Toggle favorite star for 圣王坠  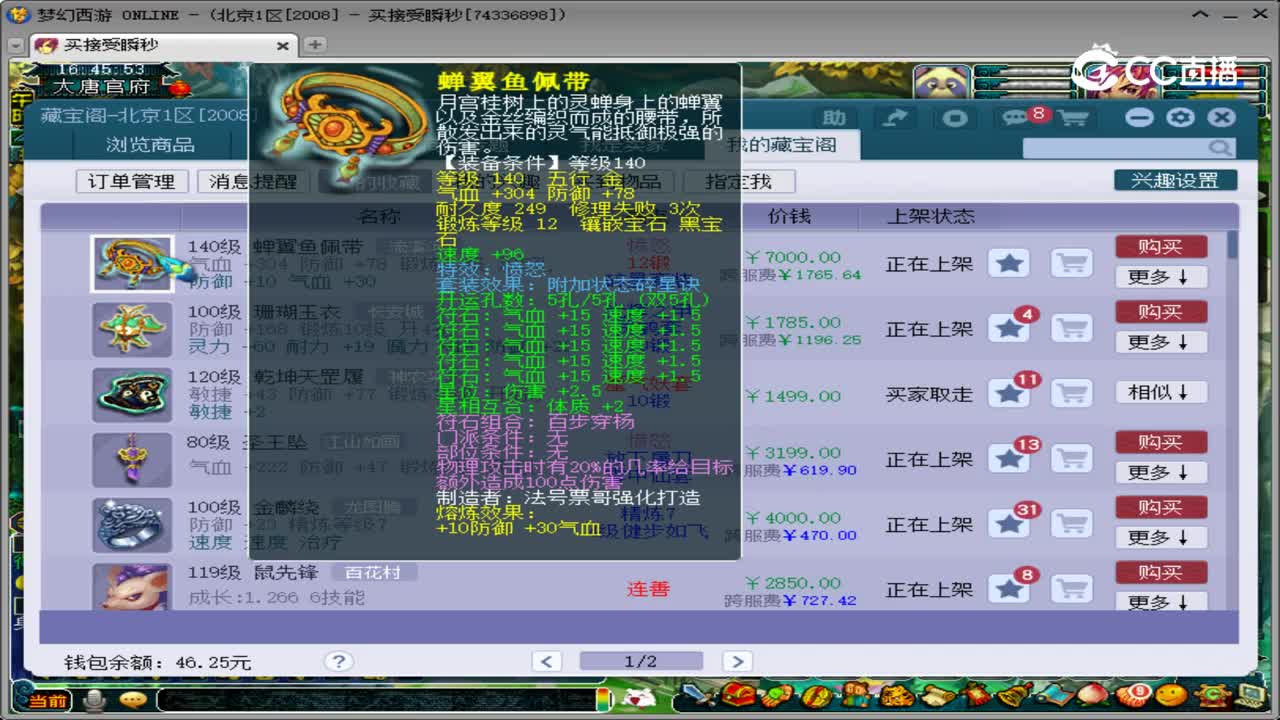[x=1009, y=459]
